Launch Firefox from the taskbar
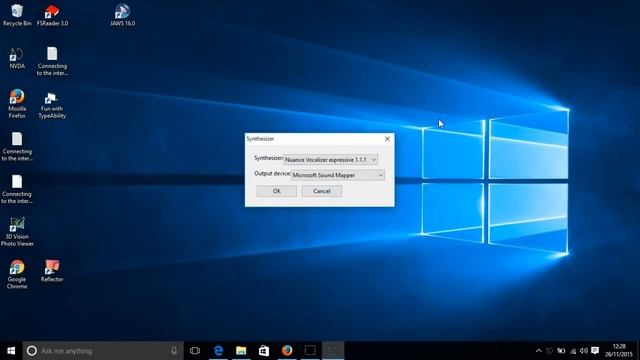Image resolution: width=640 pixels, height=360 pixels. point(287,351)
